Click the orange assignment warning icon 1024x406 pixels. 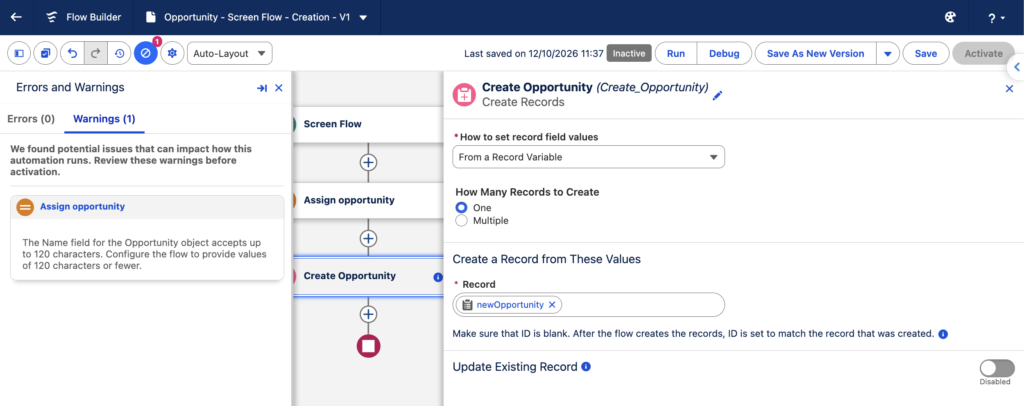coord(25,207)
